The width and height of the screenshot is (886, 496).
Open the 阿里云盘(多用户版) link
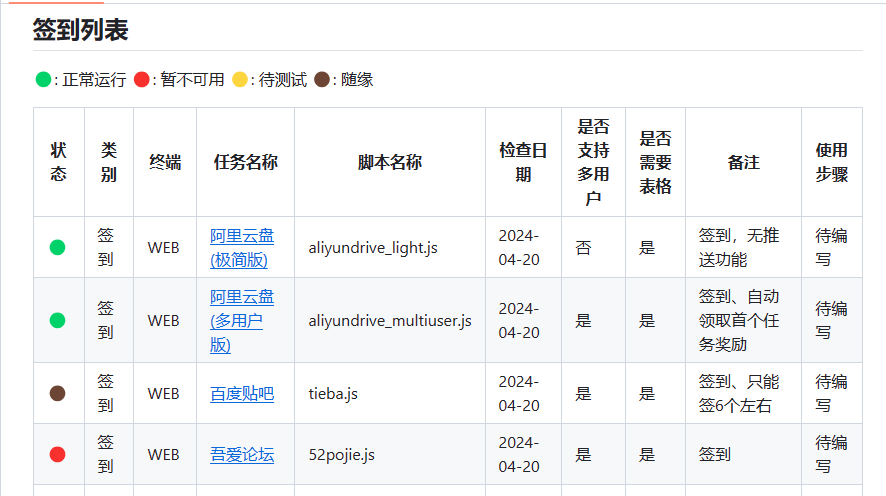242,321
